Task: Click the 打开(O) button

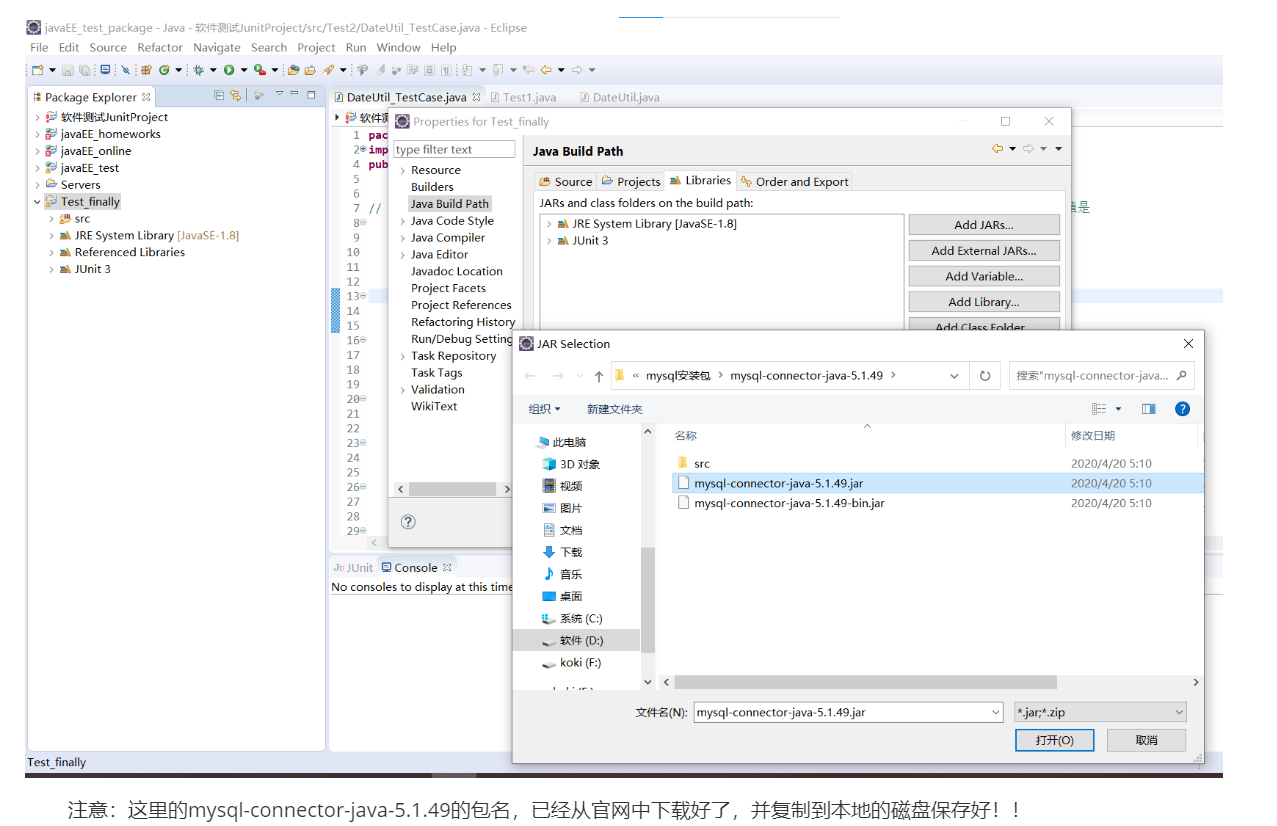Action: [1054, 740]
